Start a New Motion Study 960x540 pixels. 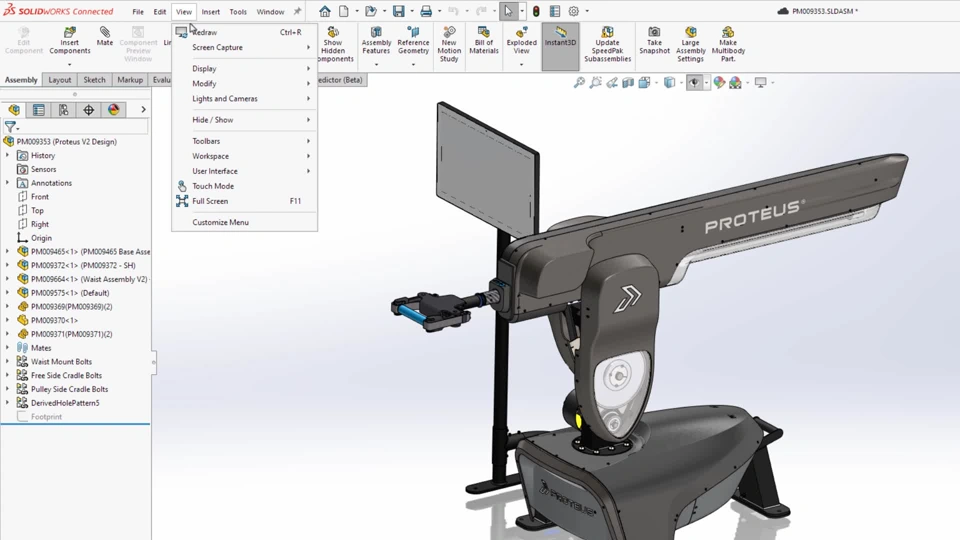(x=449, y=44)
